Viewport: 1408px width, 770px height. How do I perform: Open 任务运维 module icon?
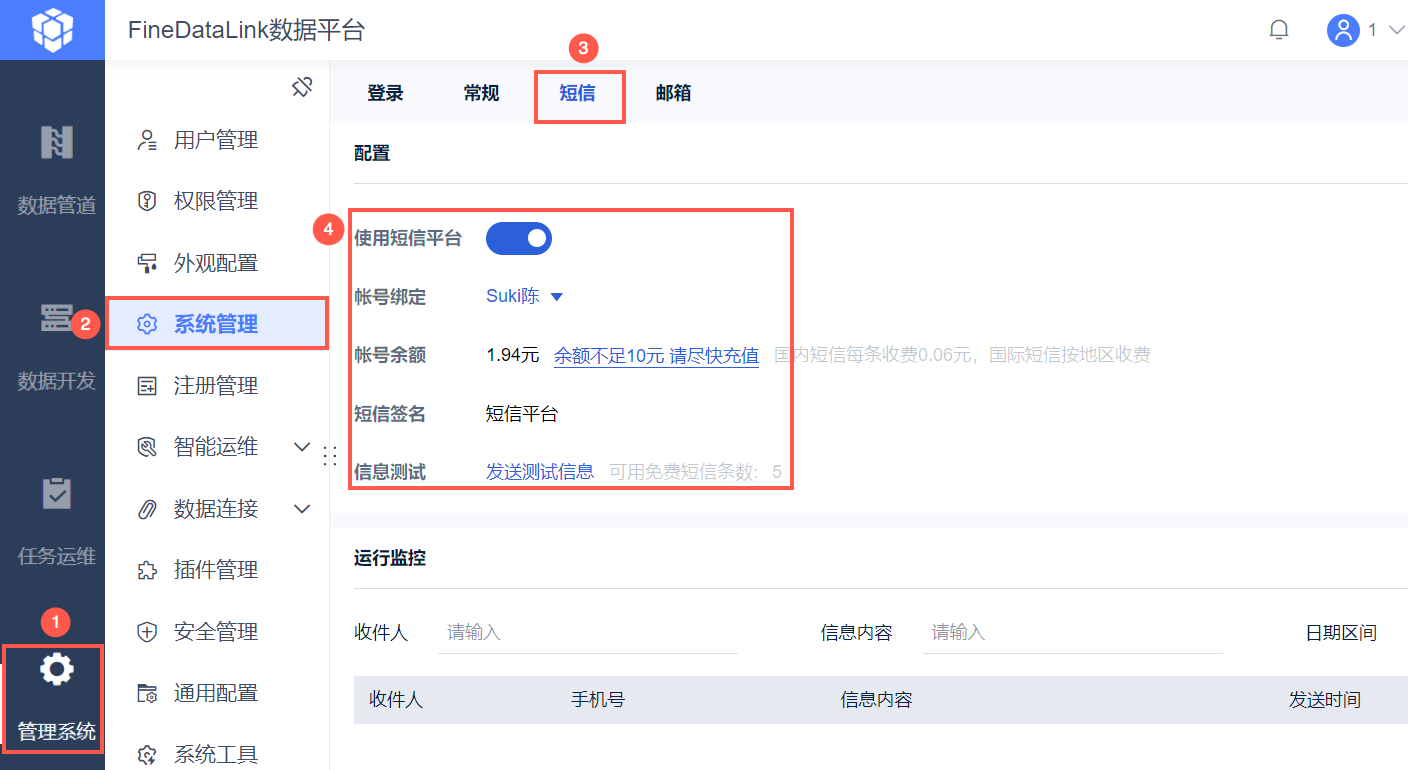pos(56,494)
